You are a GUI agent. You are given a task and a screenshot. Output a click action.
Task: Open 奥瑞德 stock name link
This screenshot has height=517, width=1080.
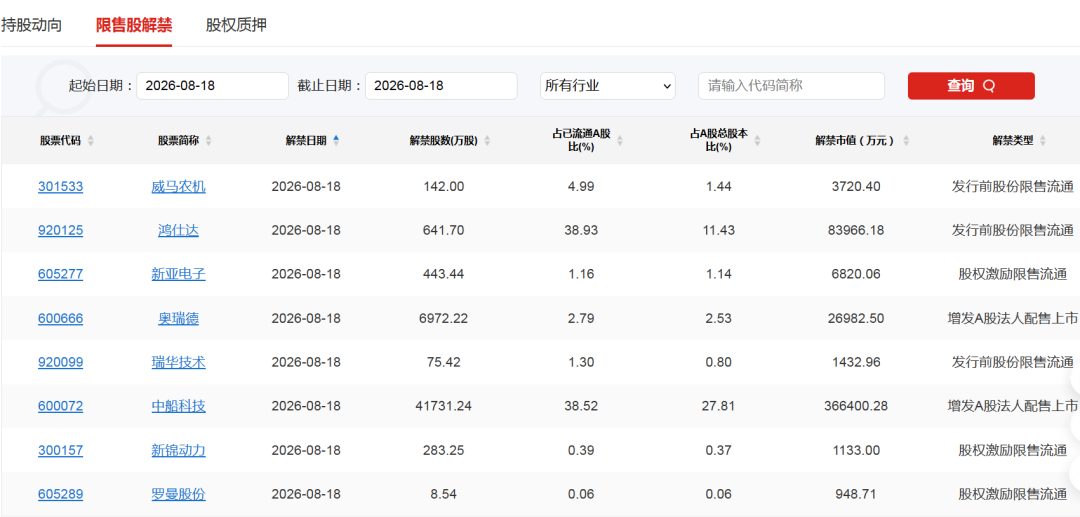pyautogui.click(x=178, y=318)
